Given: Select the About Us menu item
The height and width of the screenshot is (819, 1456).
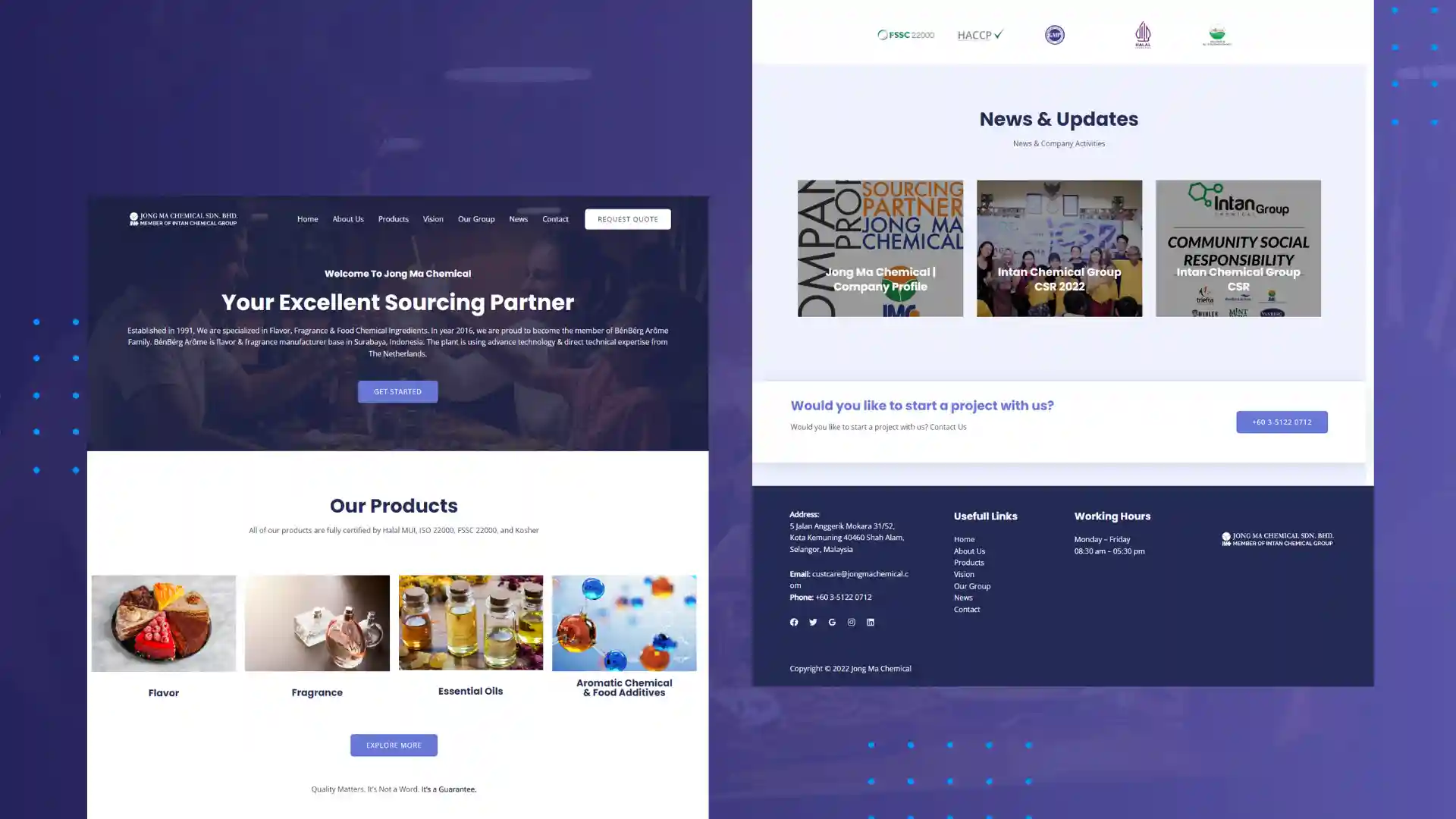Looking at the screenshot, I should (x=347, y=218).
